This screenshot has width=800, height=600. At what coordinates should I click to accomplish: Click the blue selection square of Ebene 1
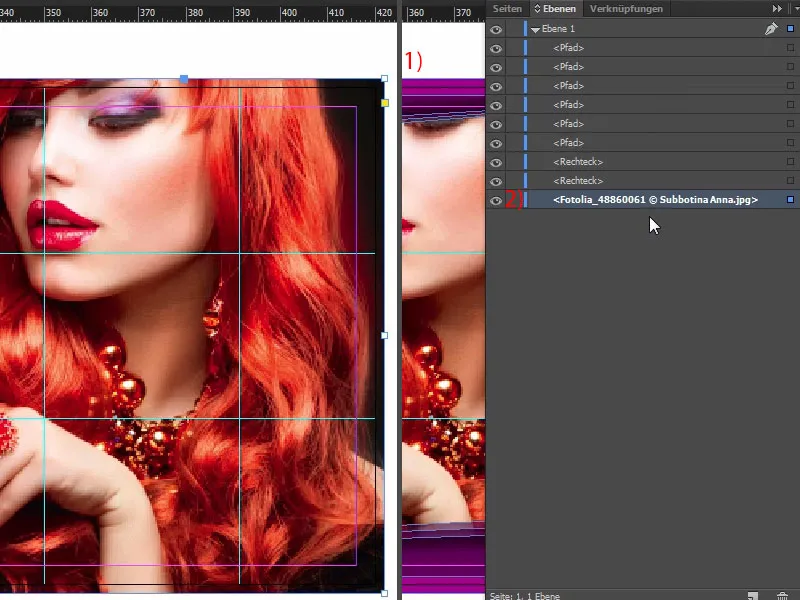click(790, 29)
